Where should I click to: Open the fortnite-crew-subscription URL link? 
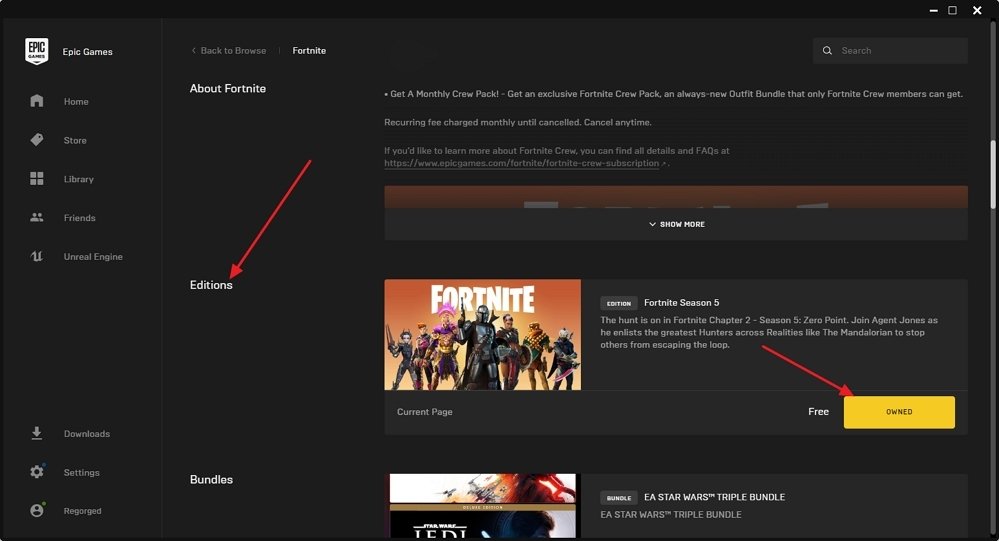click(x=521, y=163)
